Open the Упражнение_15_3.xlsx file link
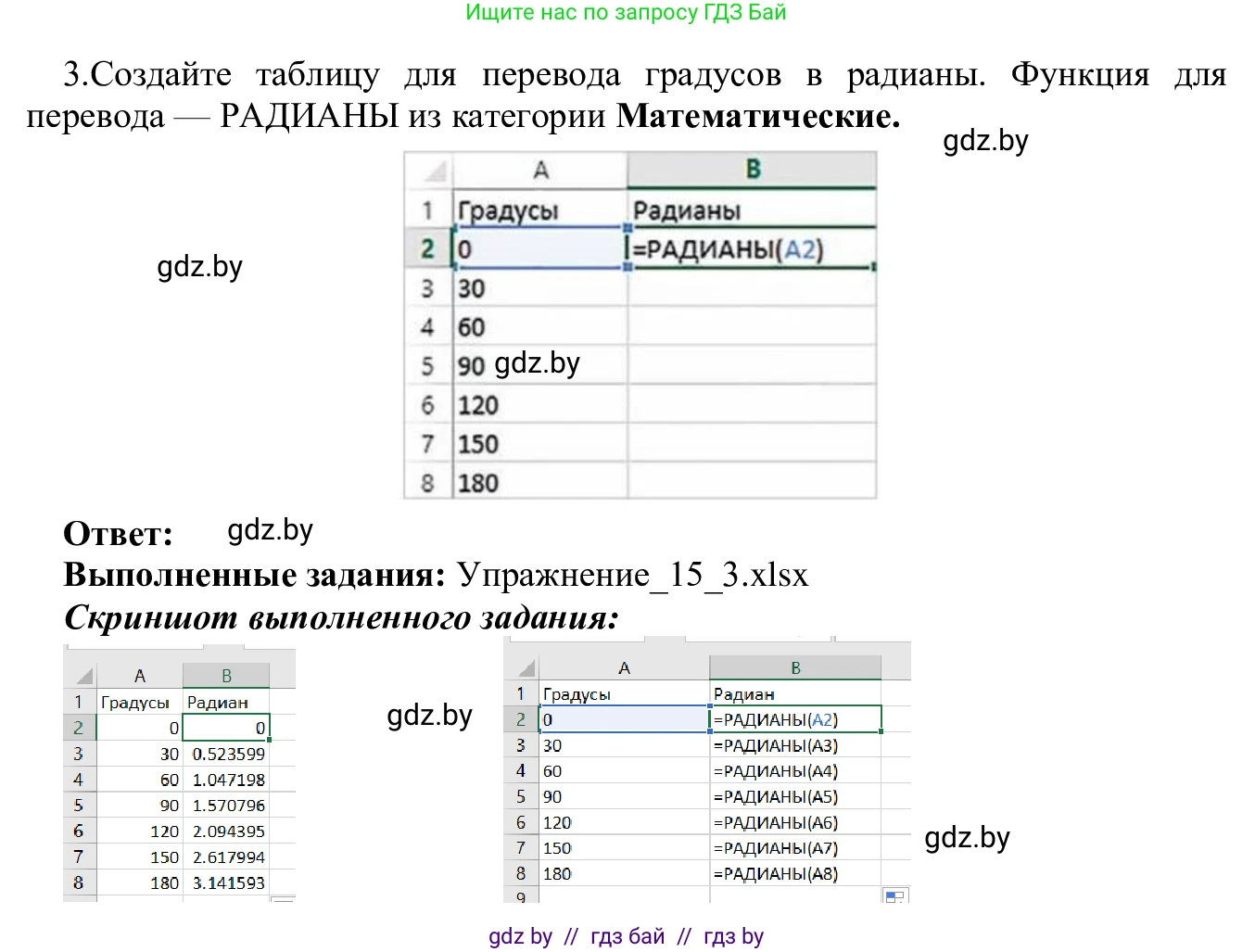1255x952 pixels. click(631, 575)
